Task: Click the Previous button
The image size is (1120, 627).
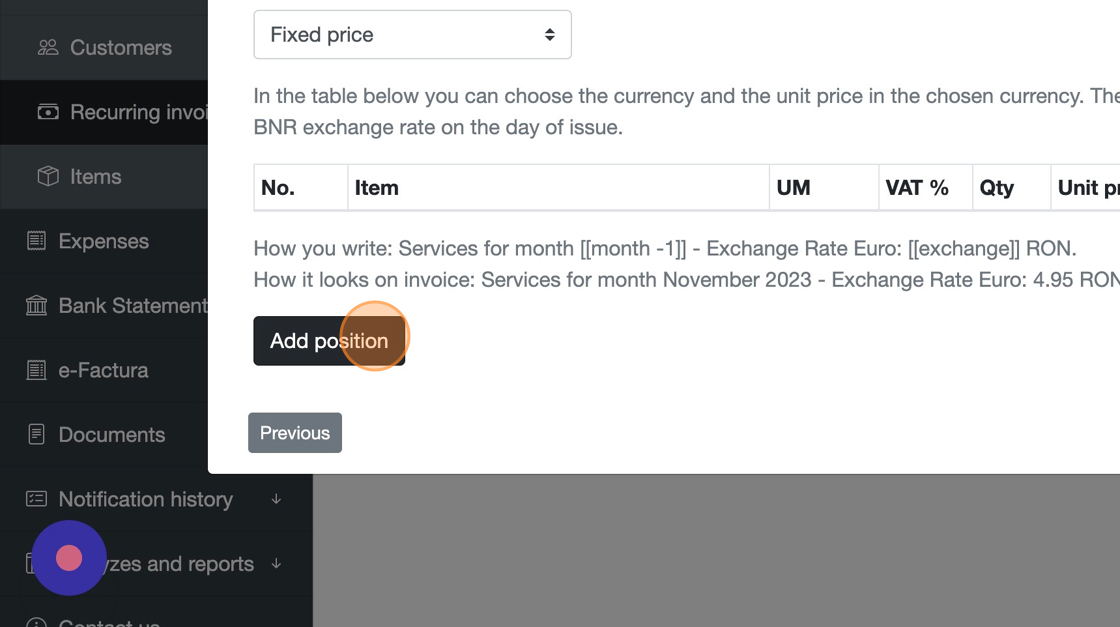Action: pyautogui.click(x=295, y=433)
